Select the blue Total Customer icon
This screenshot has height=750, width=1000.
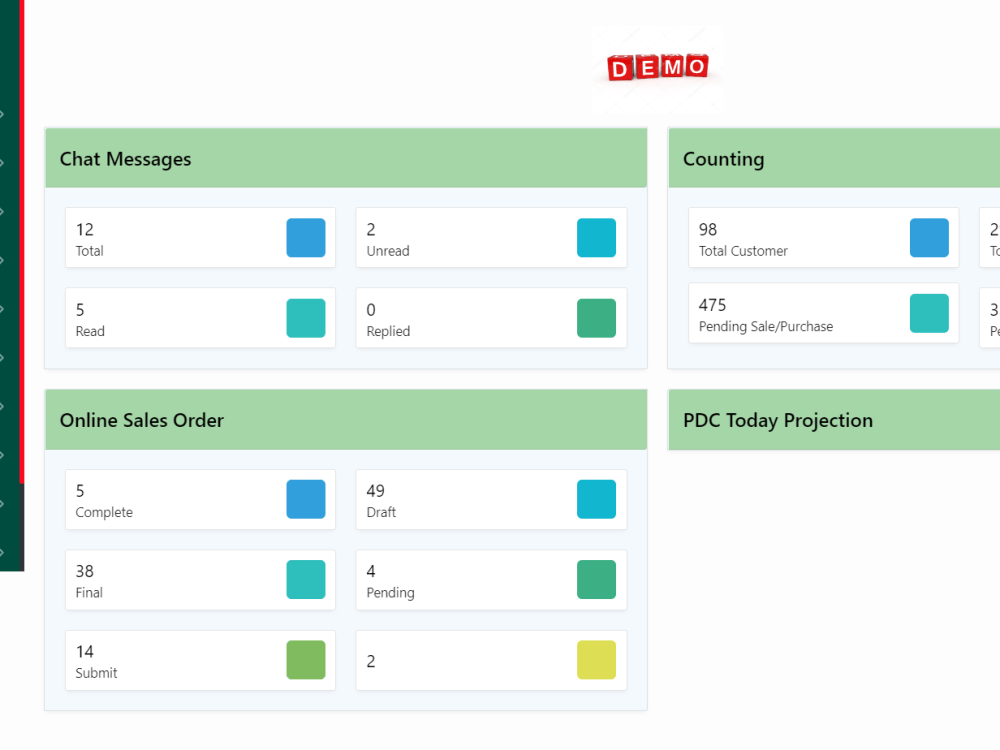point(929,238)
